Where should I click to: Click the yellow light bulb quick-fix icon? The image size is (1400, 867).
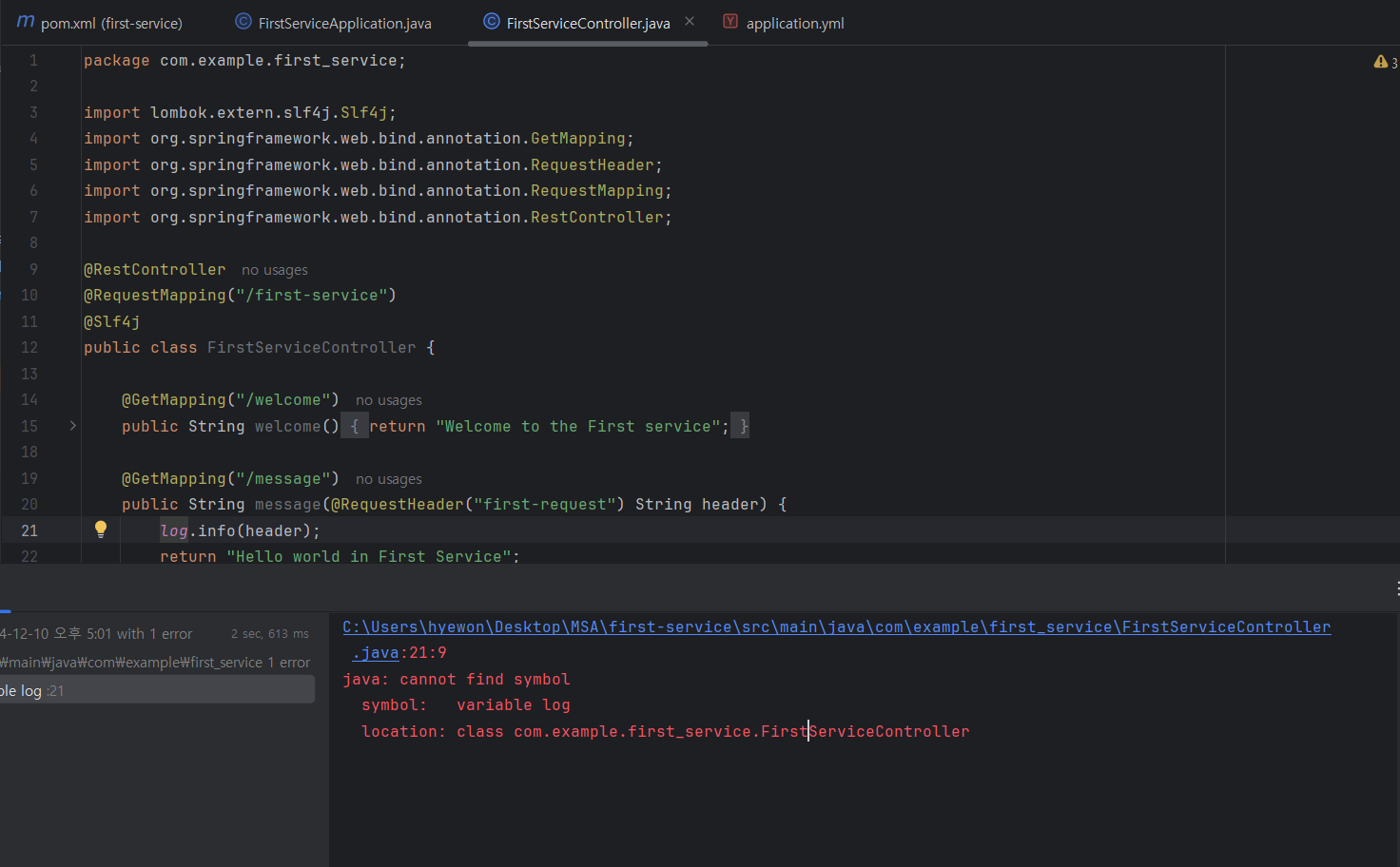(101, 530)
